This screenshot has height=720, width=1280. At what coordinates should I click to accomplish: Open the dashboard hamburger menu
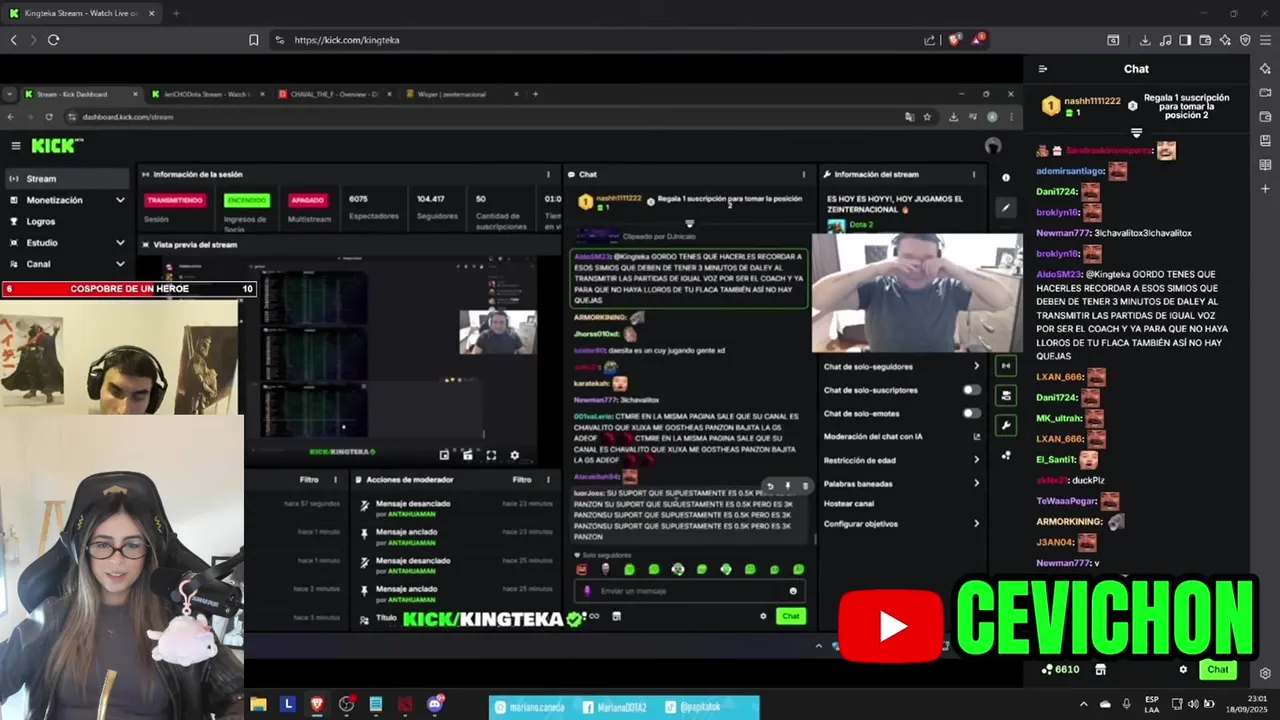(x=16, y=146)
